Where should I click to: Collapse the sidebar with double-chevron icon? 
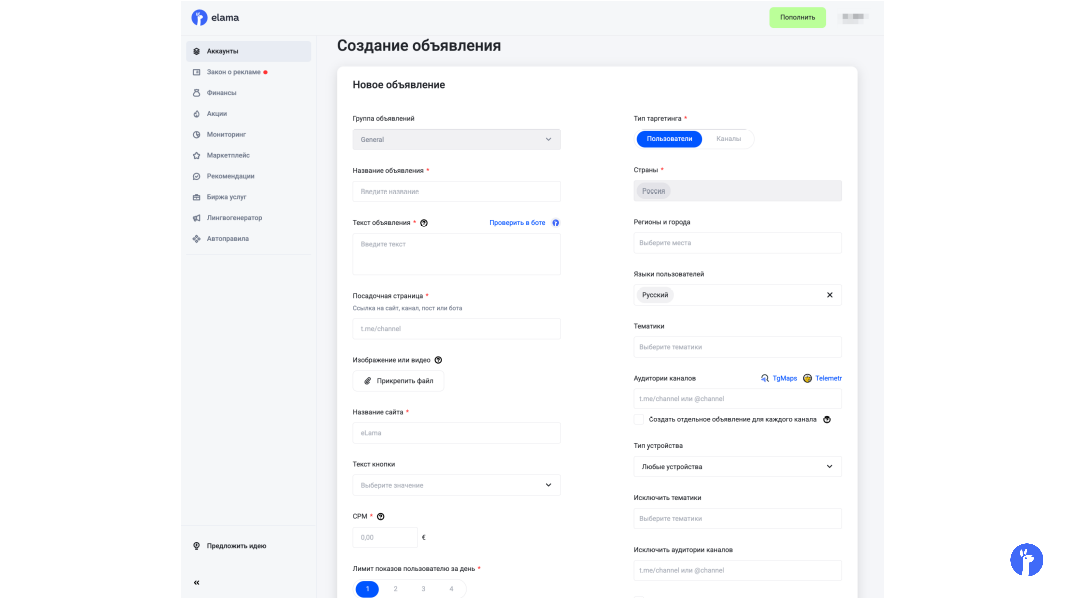tap(196, 582)
